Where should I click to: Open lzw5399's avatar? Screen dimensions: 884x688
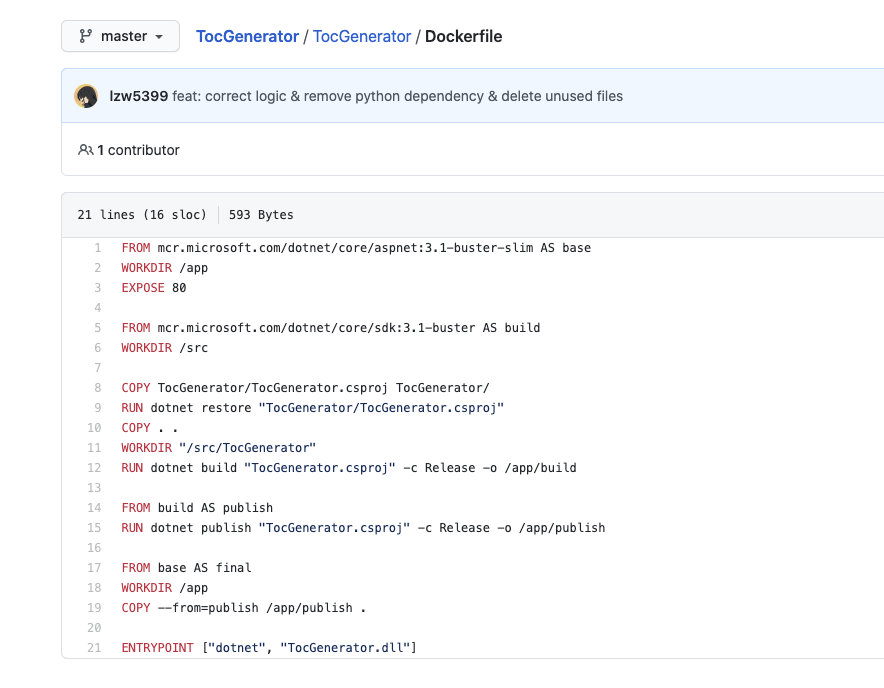tap(86, 96)
